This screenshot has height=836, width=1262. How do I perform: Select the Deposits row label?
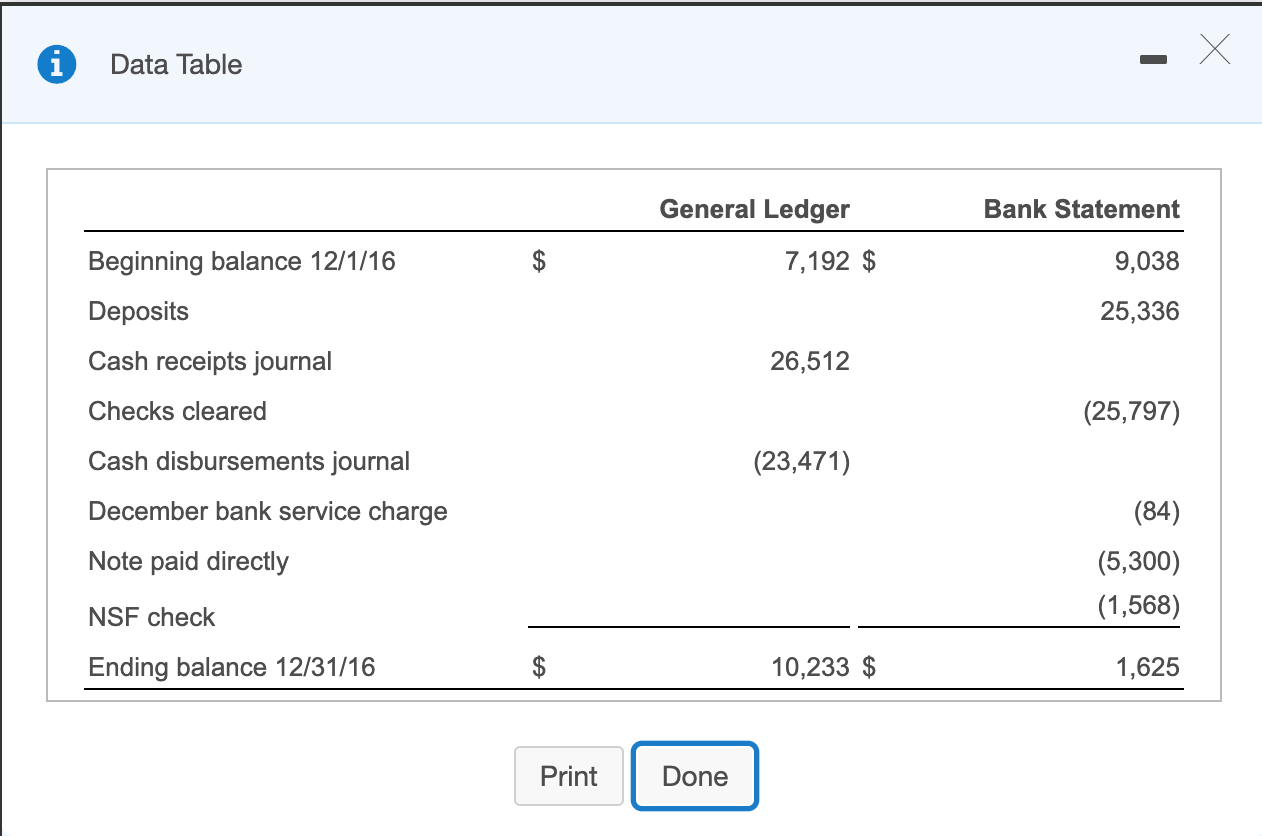coord(138,311)
